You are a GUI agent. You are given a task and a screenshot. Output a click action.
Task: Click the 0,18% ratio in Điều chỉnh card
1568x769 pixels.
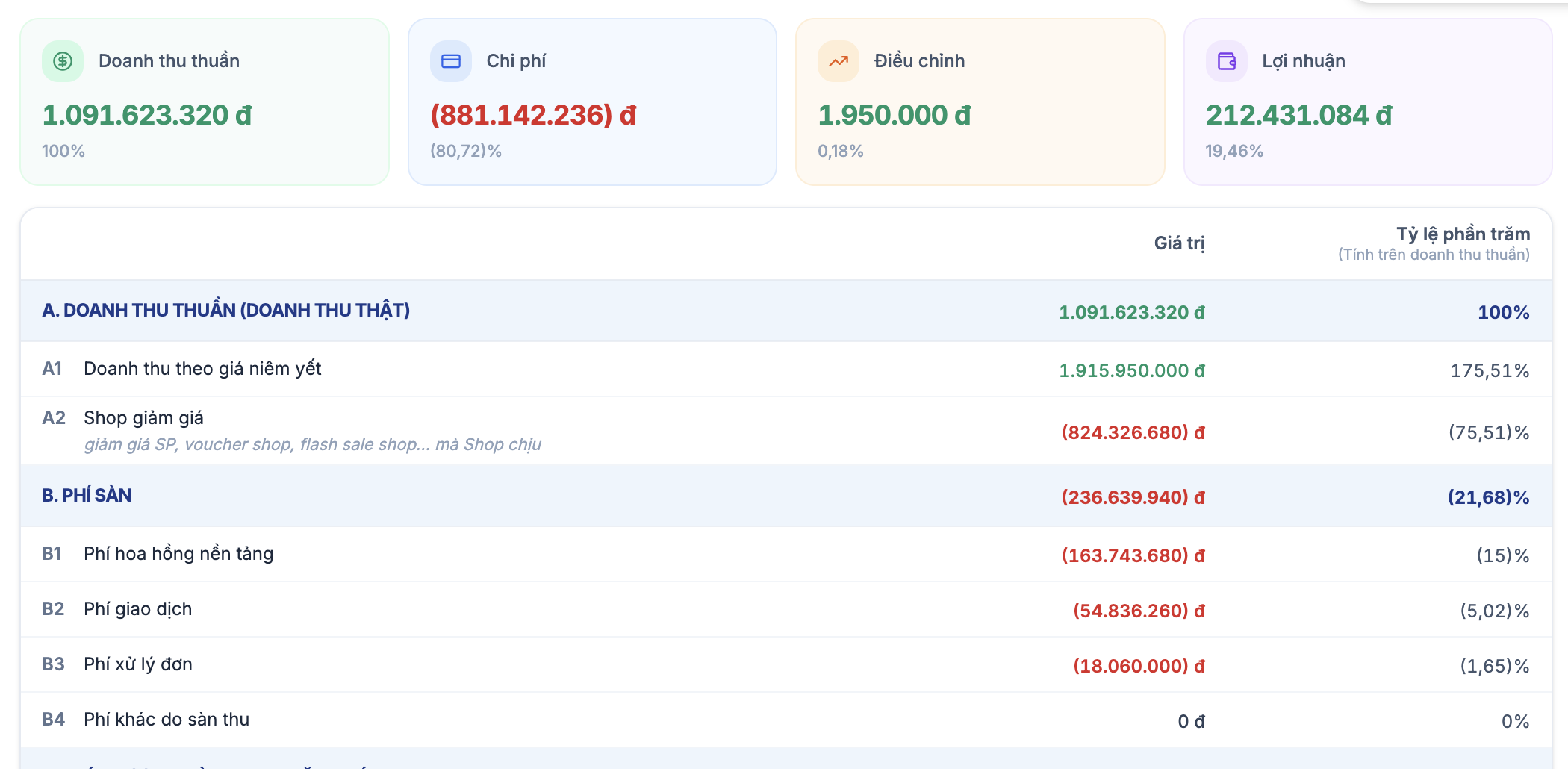click(x=841, y=151)
